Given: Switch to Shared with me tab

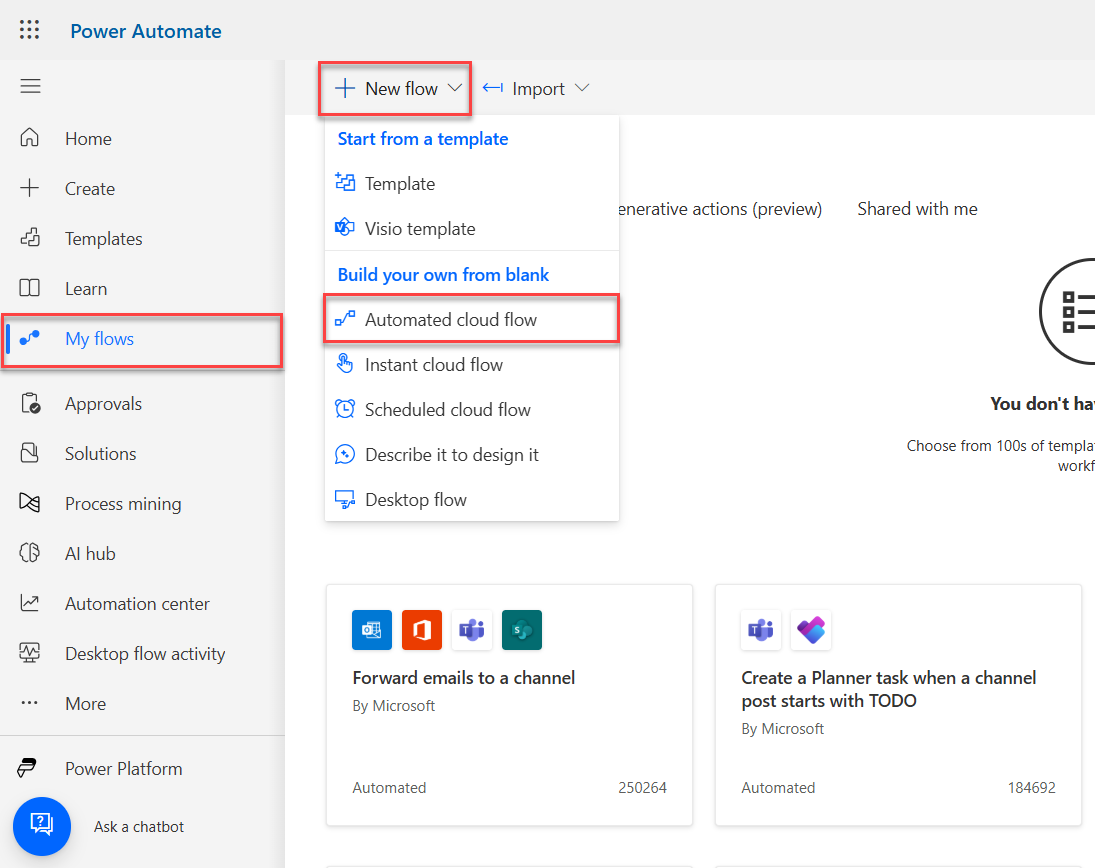Looking at the screenshot, I should coord(917,209).
